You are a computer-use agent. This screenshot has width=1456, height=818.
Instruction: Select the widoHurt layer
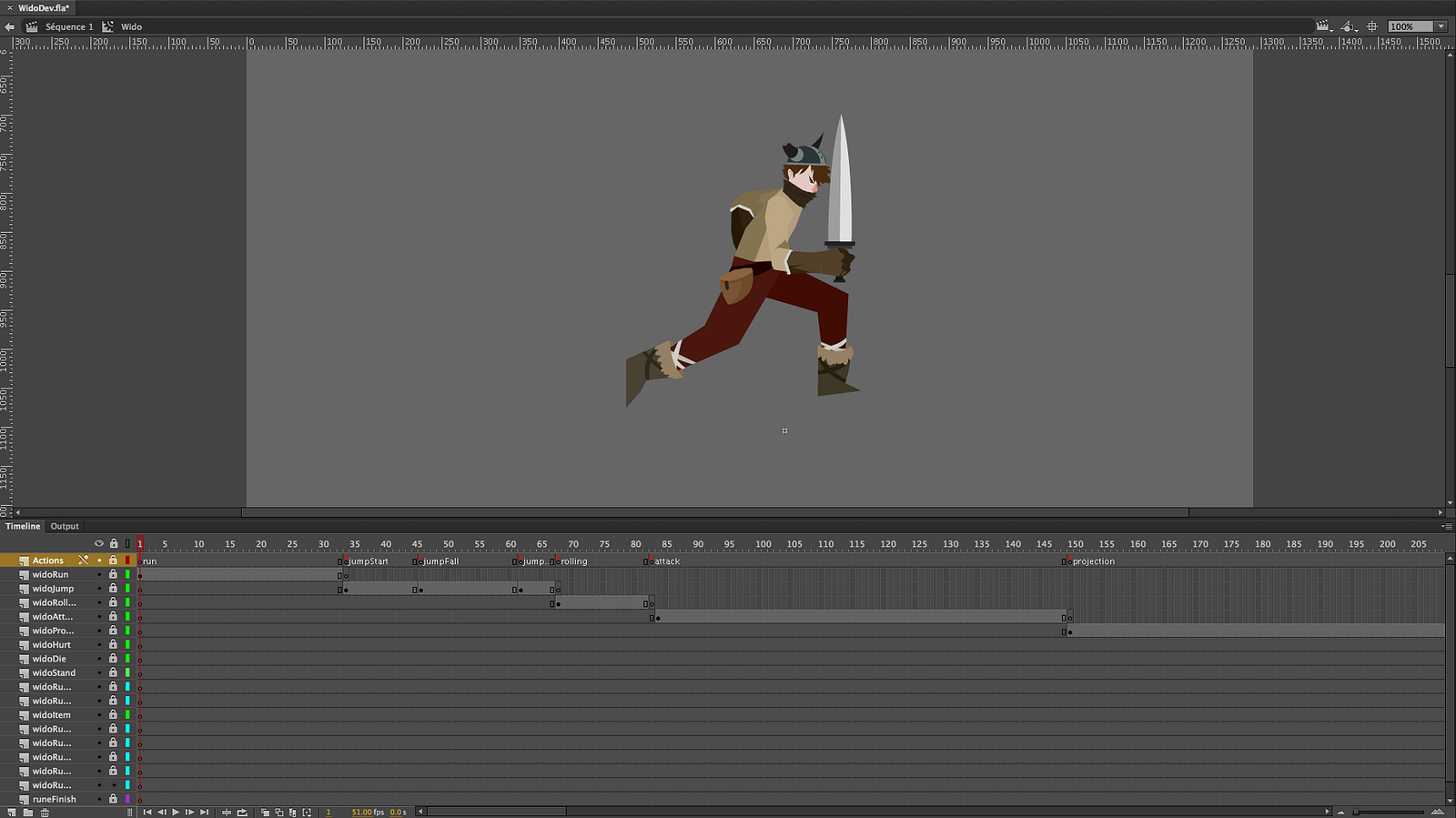52,644
